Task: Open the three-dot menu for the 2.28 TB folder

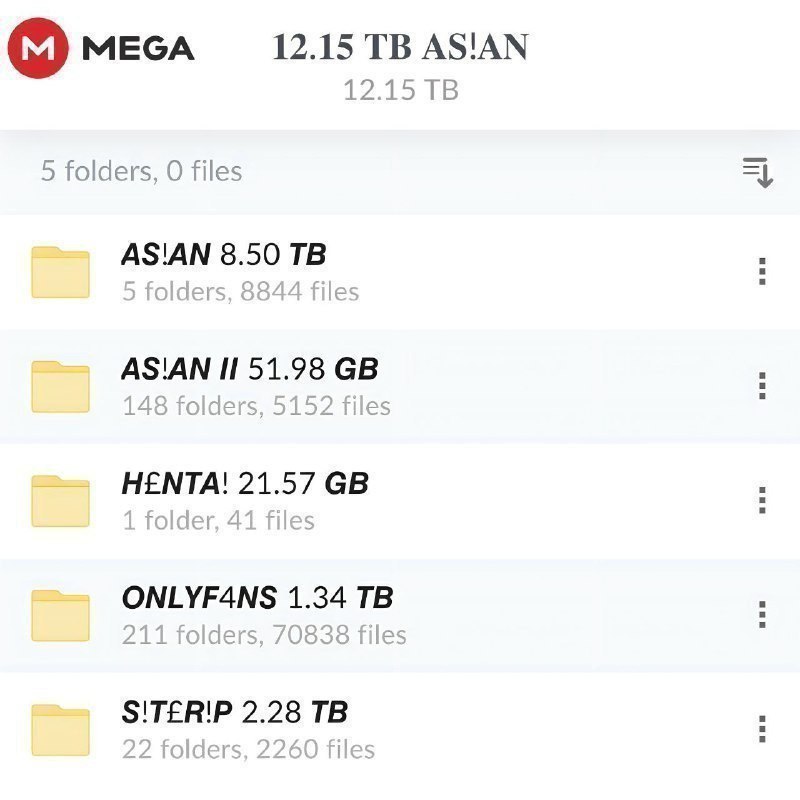Action: coord(762,729)
